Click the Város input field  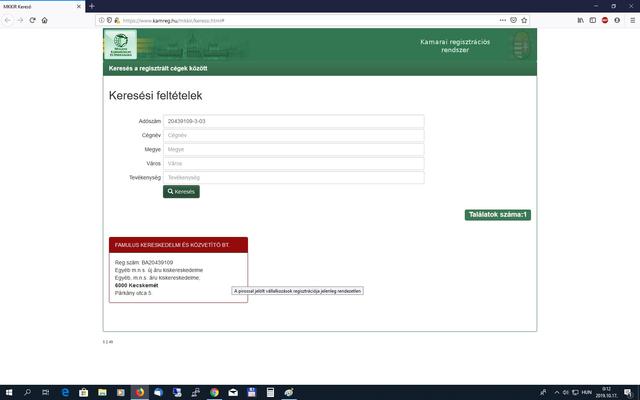[x=293, y=163]
